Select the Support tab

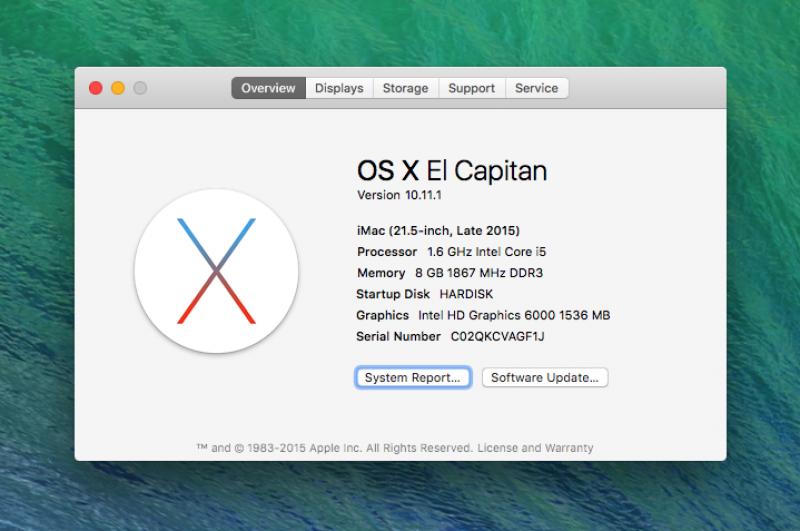pyautogui.click(x=472, y=88)
